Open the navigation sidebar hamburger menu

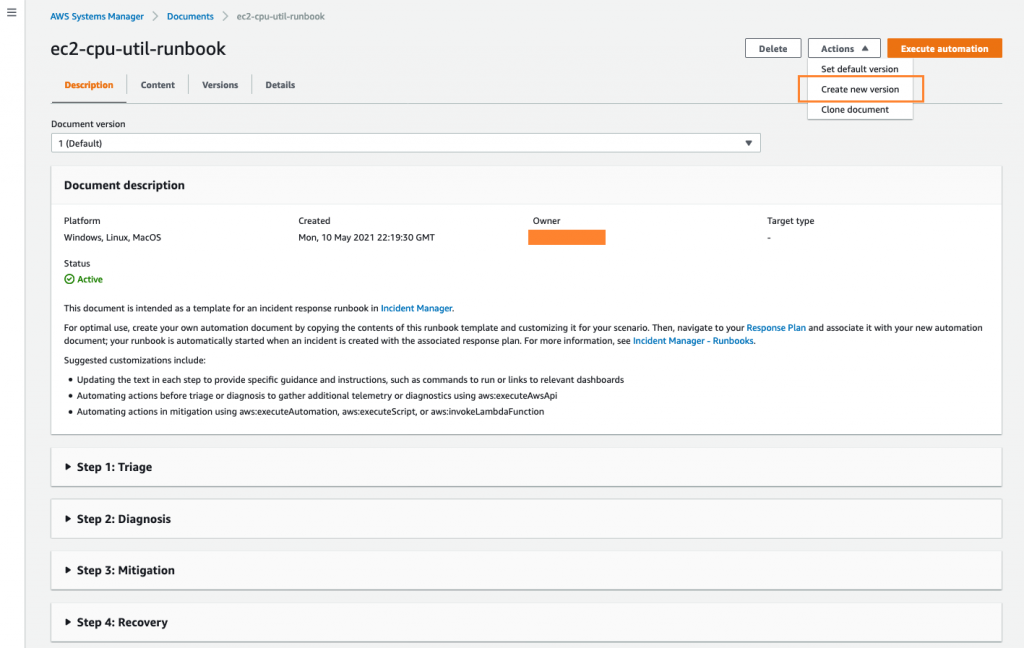coord(13,13)
